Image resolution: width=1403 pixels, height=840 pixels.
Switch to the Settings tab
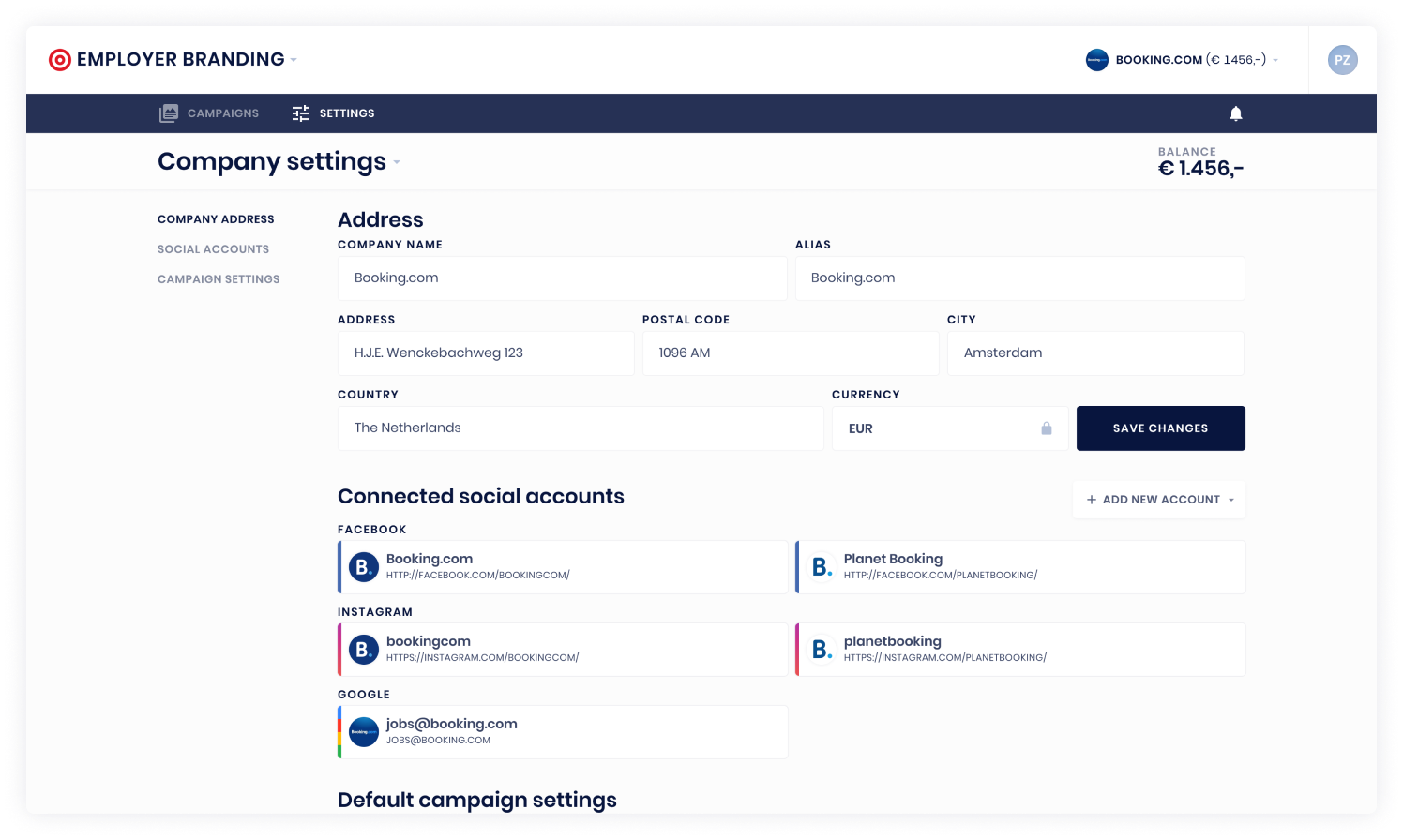click(333, 113)
